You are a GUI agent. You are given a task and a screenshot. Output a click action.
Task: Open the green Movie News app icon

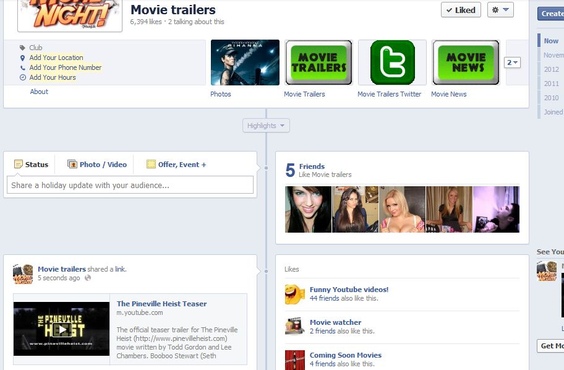[466, 63]
